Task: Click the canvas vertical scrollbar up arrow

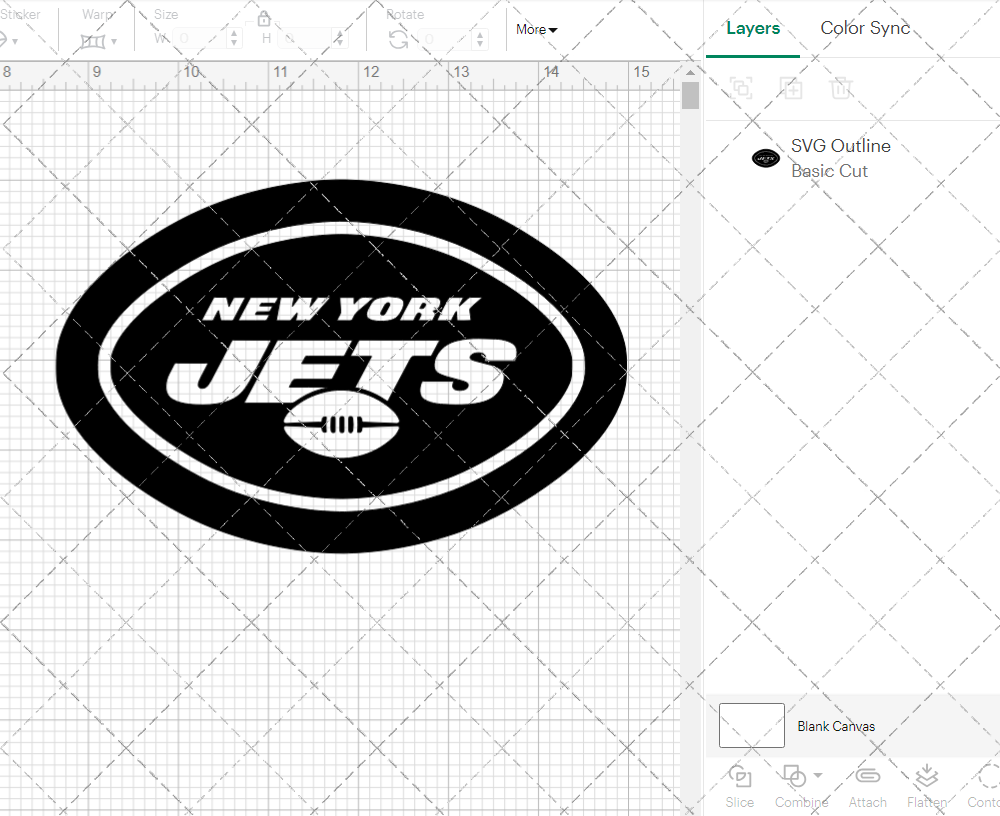Action: coord(690,73)
